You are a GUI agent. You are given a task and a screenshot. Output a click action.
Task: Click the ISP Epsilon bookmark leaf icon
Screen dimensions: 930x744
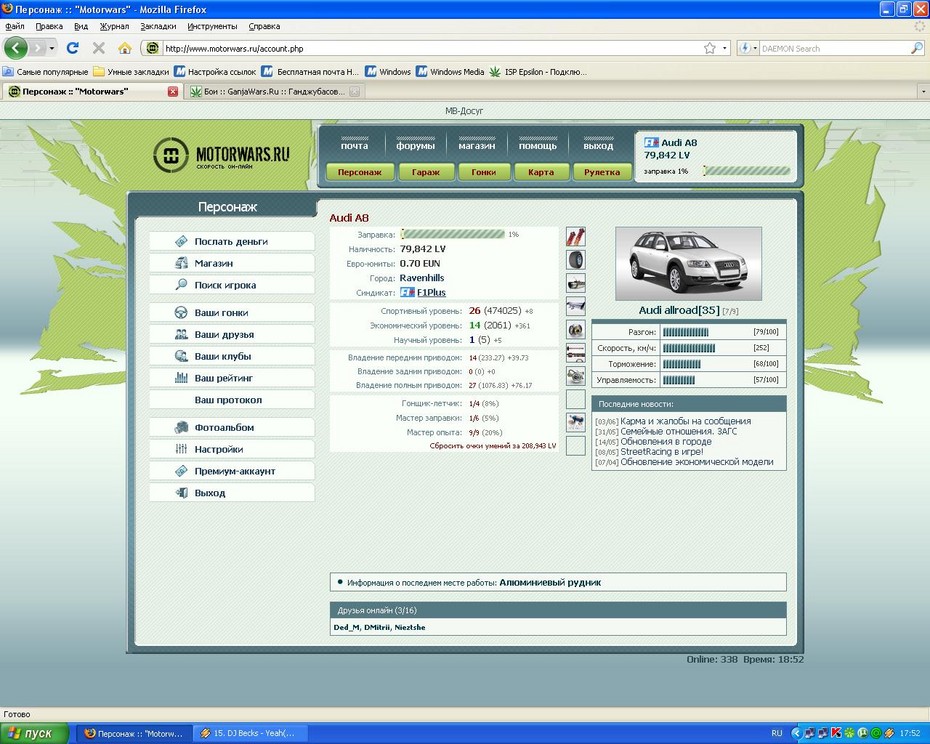click(x=495, y=72)
